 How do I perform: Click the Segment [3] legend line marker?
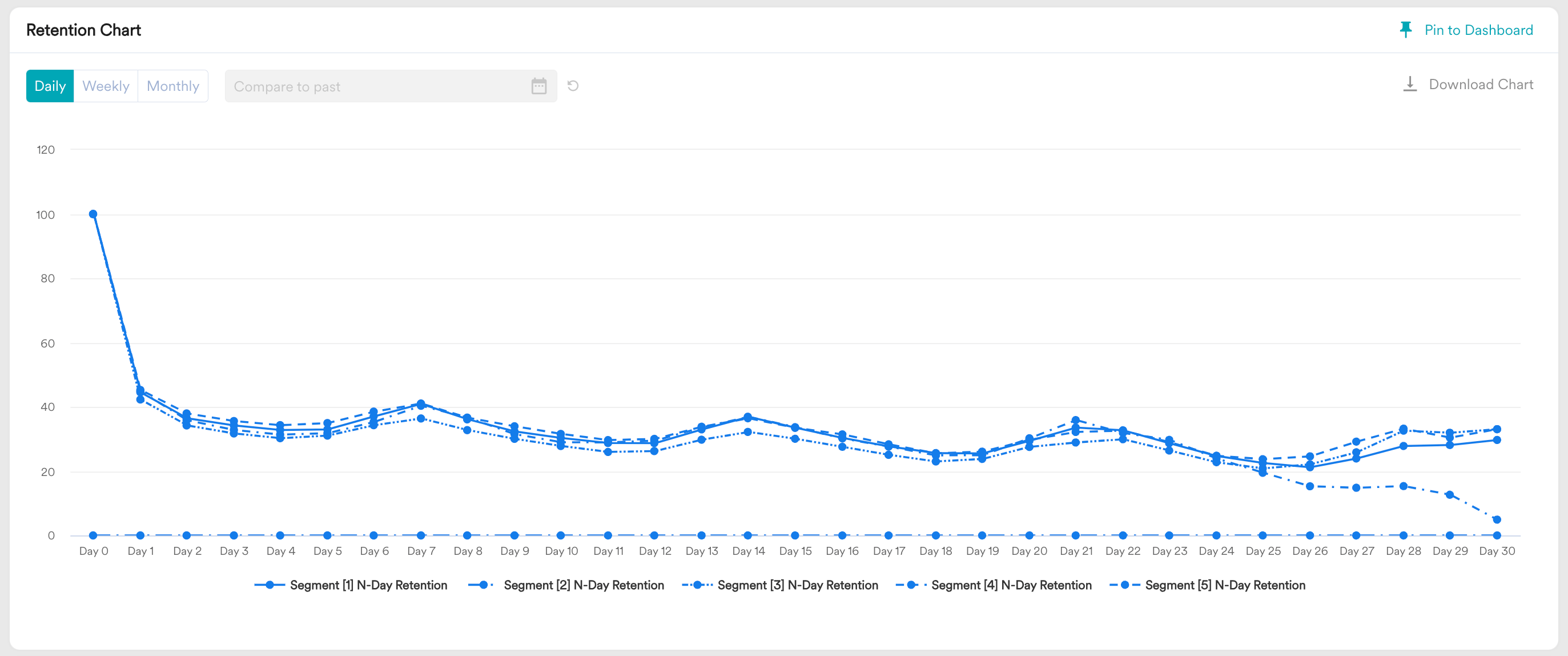pos(697,585)
